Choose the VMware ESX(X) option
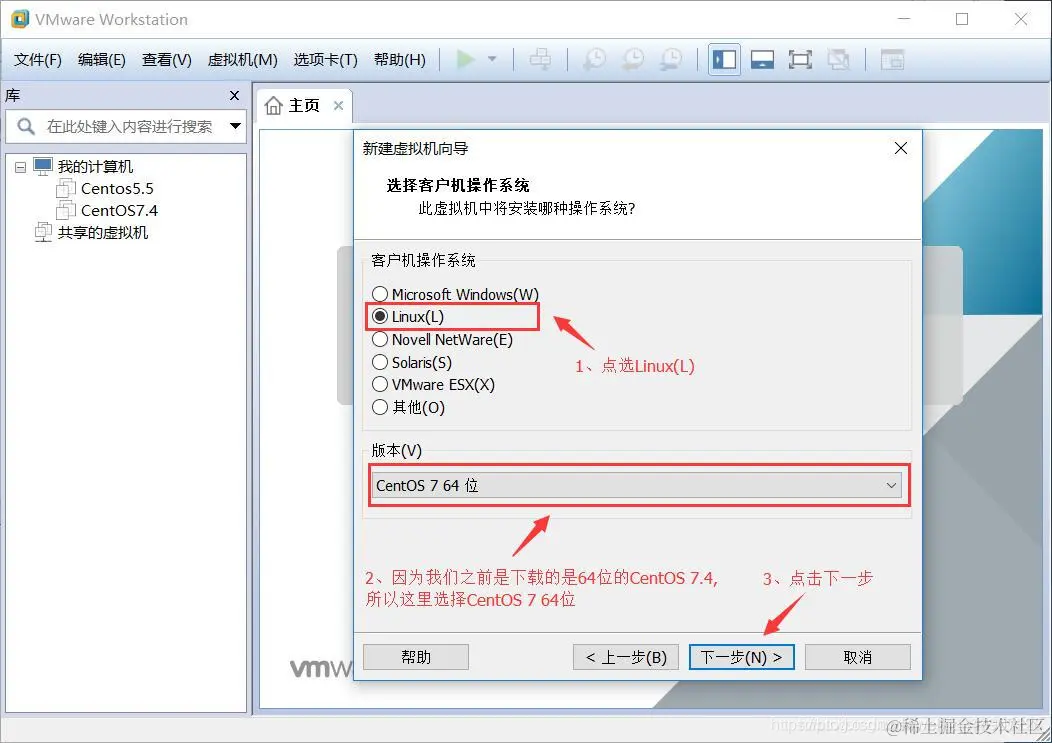Screen dimensions: 1052x743 click(380, 384)
